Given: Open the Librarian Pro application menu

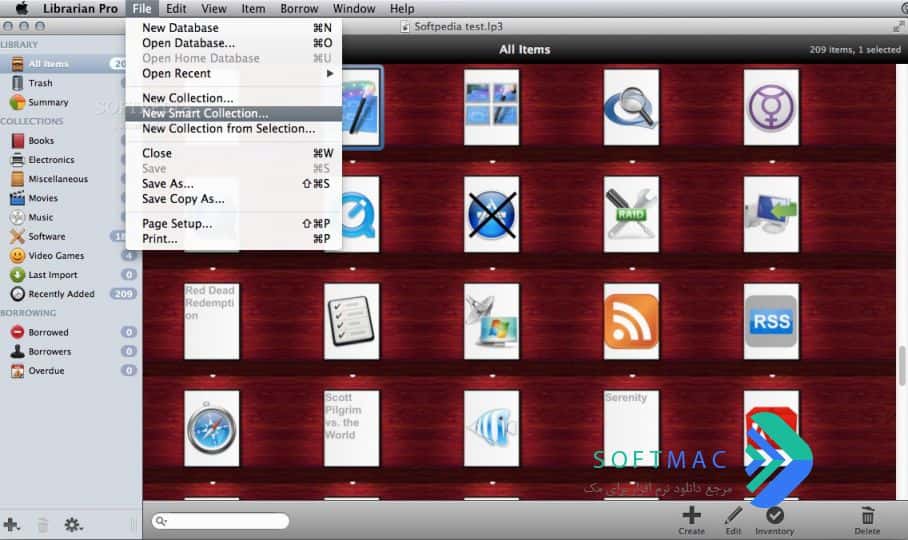Looking at the screenshot, I should point(80,9).
